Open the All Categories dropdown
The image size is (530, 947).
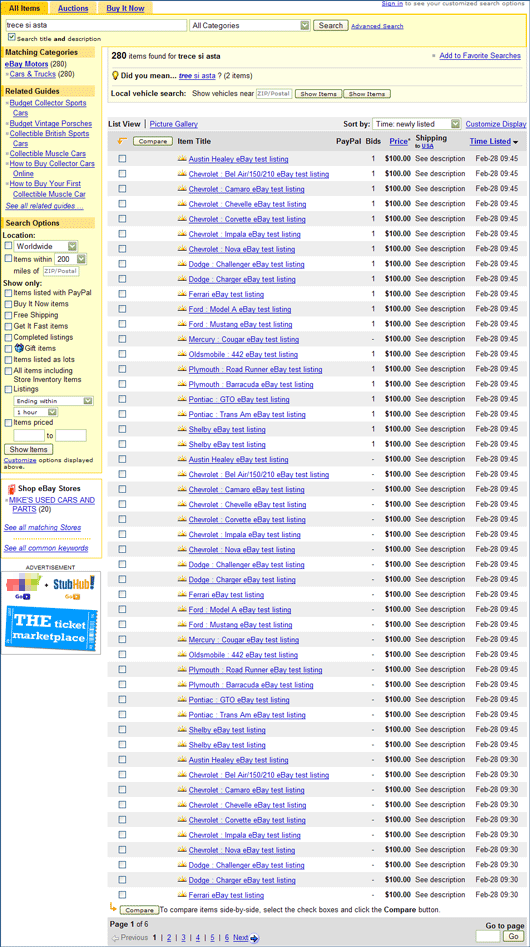point(250,25)
